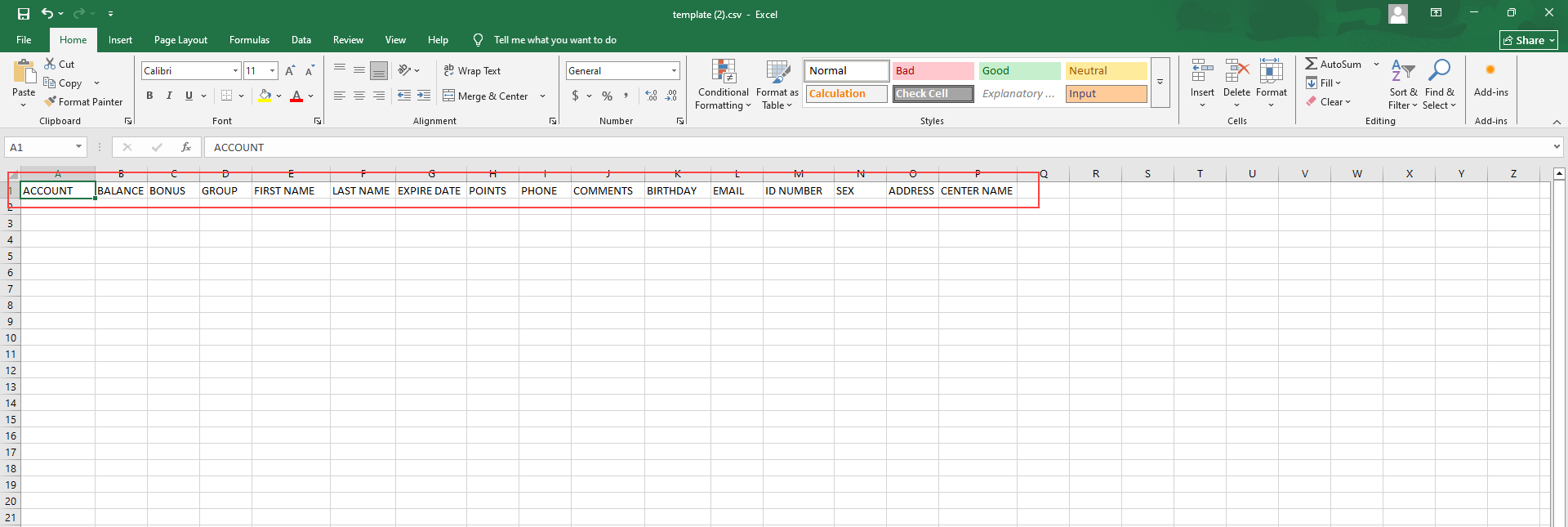Apply the yellow fill color button
The image size is (1568, 527).
[265, 96]
